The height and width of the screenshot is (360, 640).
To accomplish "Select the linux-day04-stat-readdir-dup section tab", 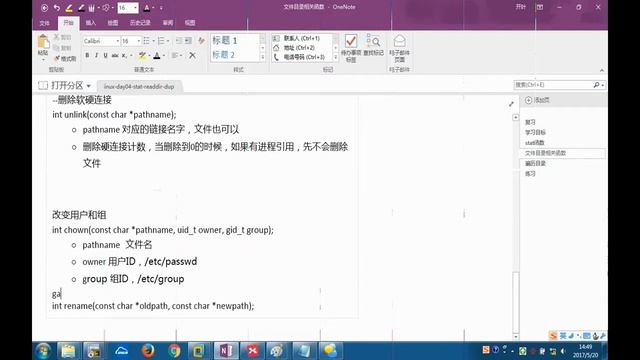I will pos(139,87).
